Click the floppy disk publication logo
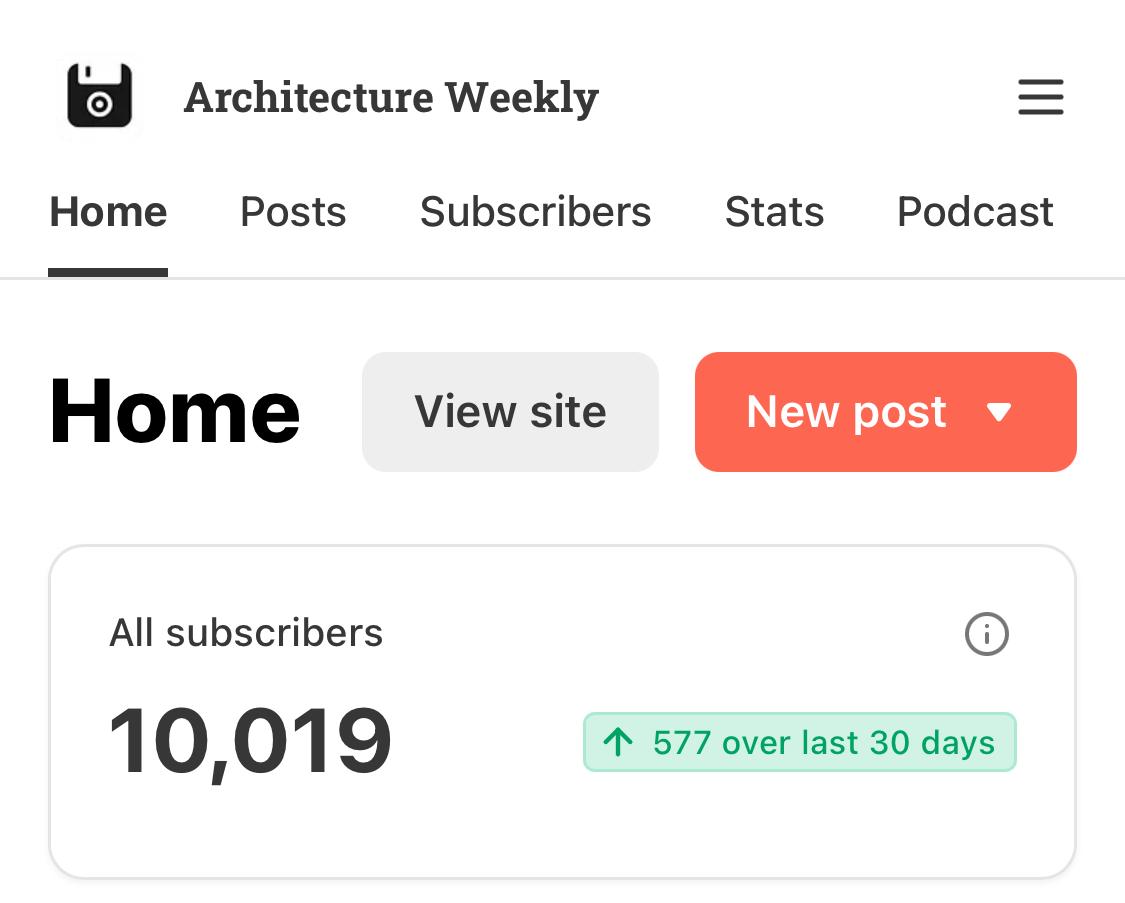The image size is (1125, 903). (100, 96)
